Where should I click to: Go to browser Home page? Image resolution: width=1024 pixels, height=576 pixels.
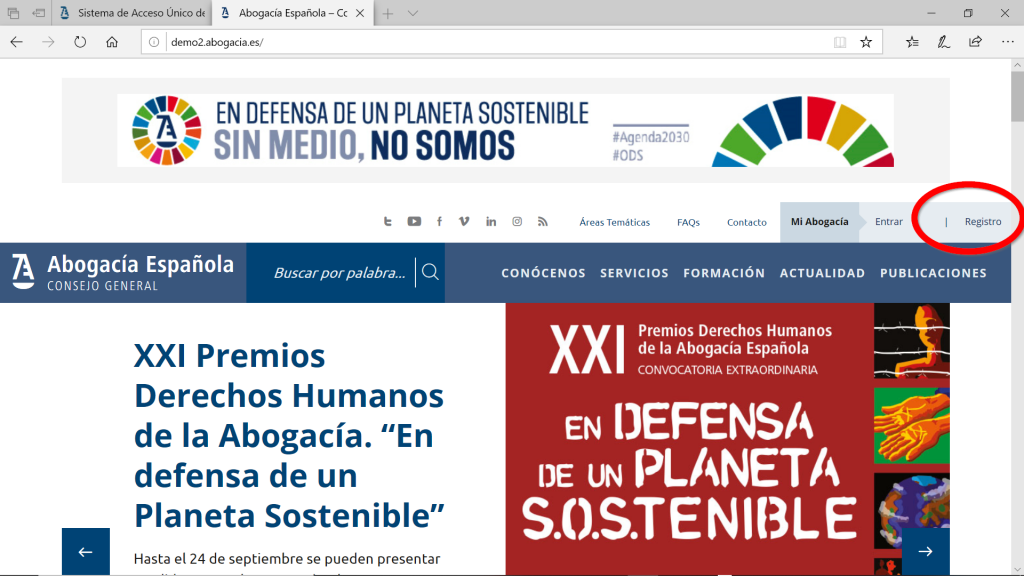pyautogui.click(x=112, y=42)
